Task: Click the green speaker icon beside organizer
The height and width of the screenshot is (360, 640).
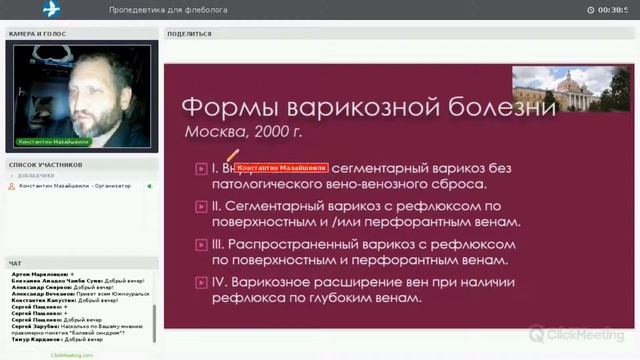Action: coord(149,186)
